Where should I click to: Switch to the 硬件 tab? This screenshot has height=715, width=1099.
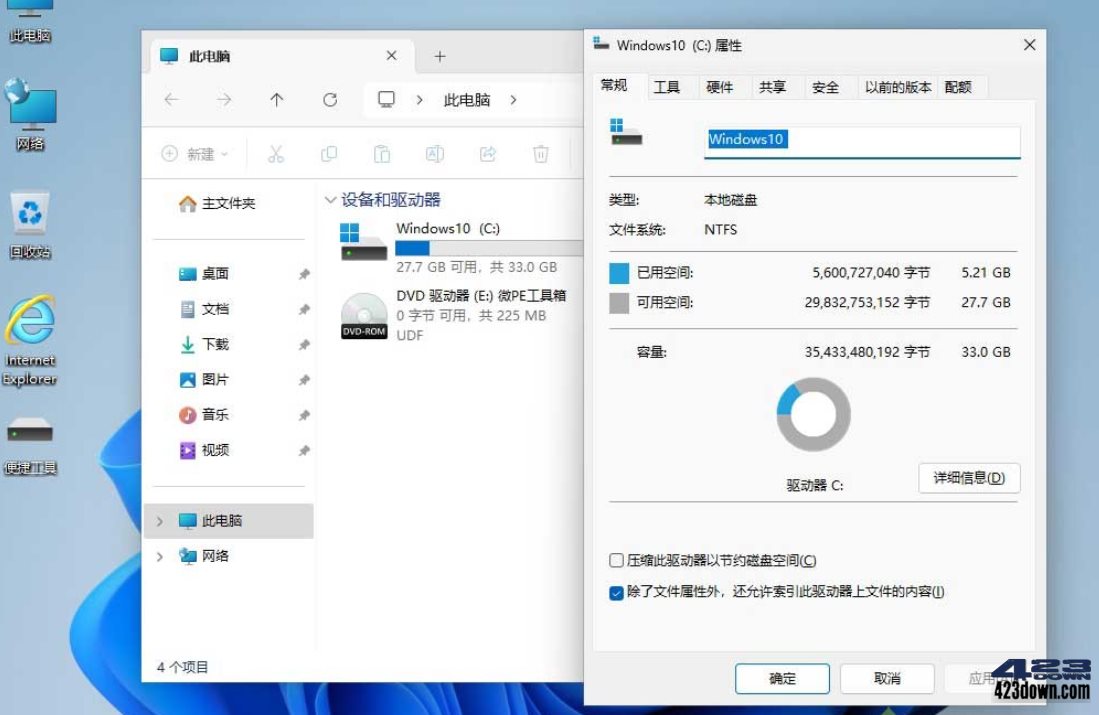[719, 87]
